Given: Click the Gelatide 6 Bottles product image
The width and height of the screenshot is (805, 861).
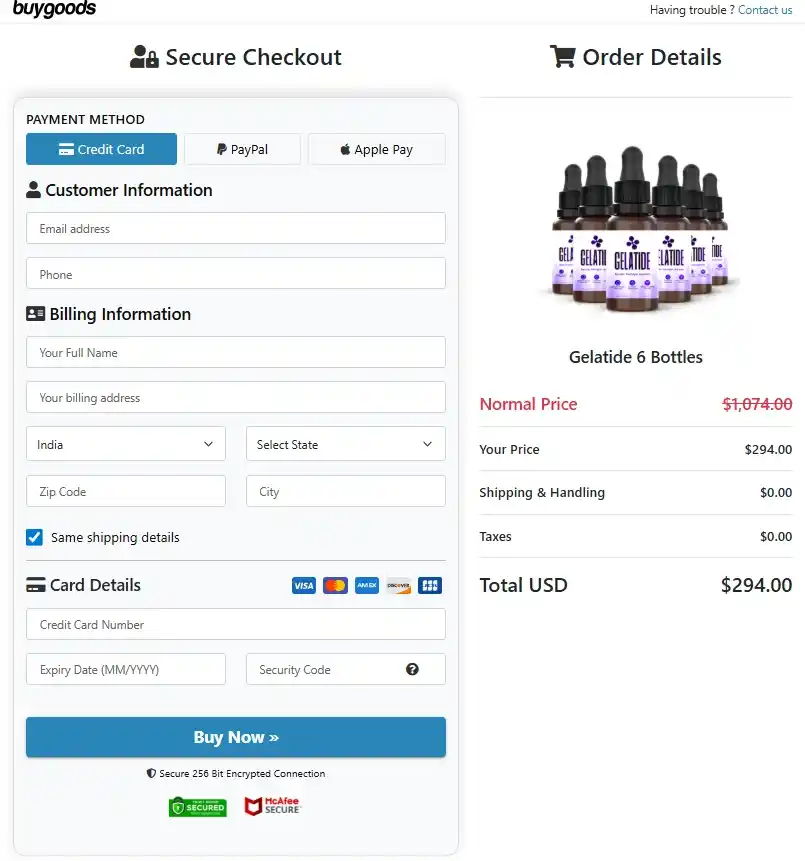Looking at the screenshot, I should [x=635, y=230].
